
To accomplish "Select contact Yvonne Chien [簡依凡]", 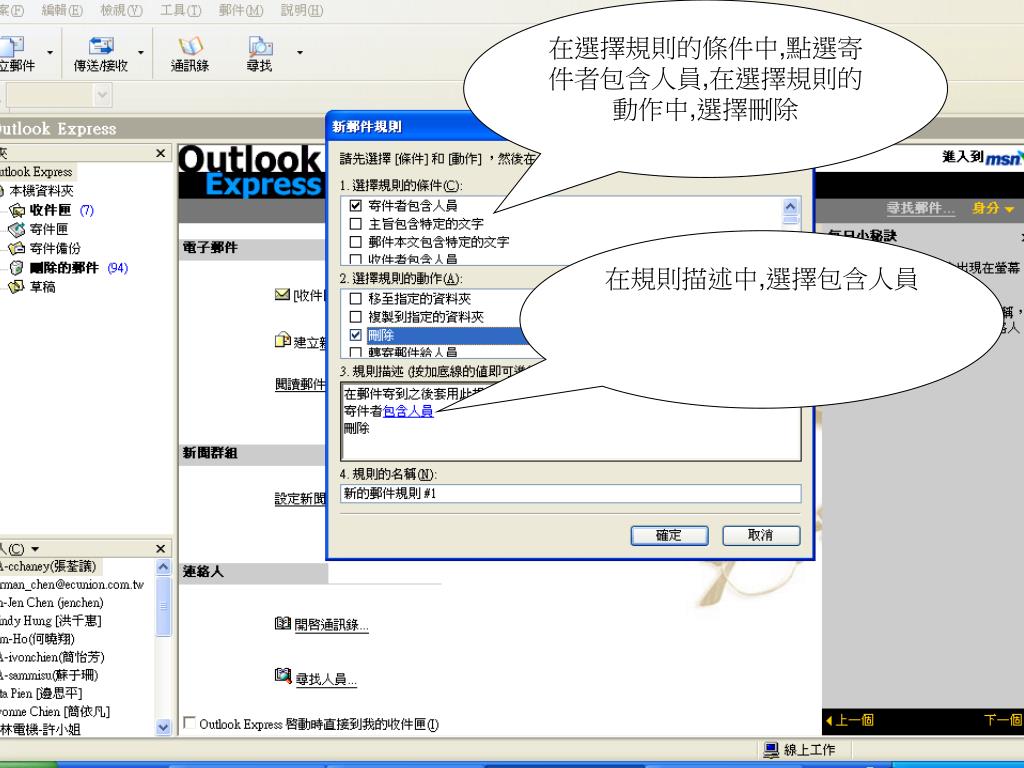I will (x=55, y=711).
